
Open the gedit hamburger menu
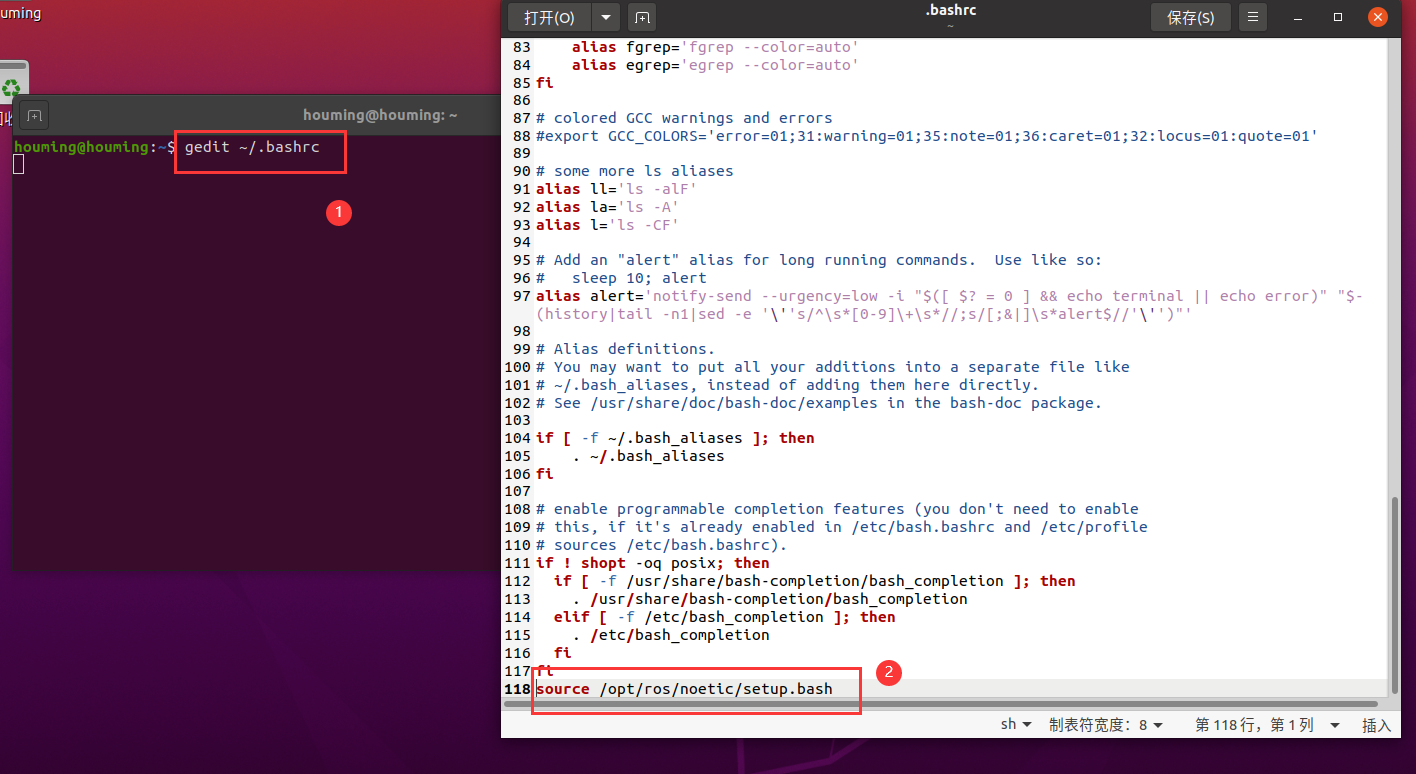(x=1253, y=17)
